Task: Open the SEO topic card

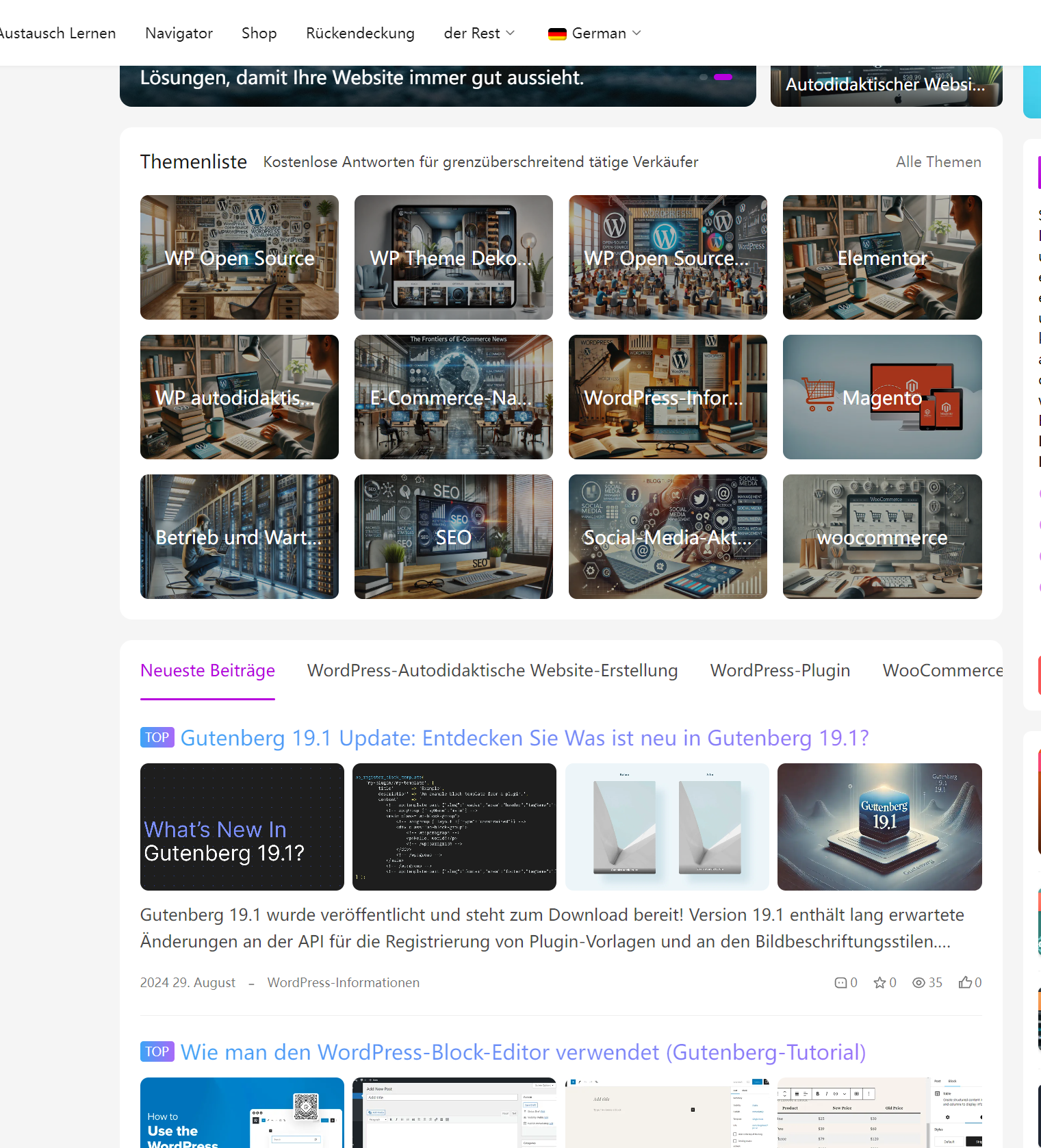Action: (454, 537)
